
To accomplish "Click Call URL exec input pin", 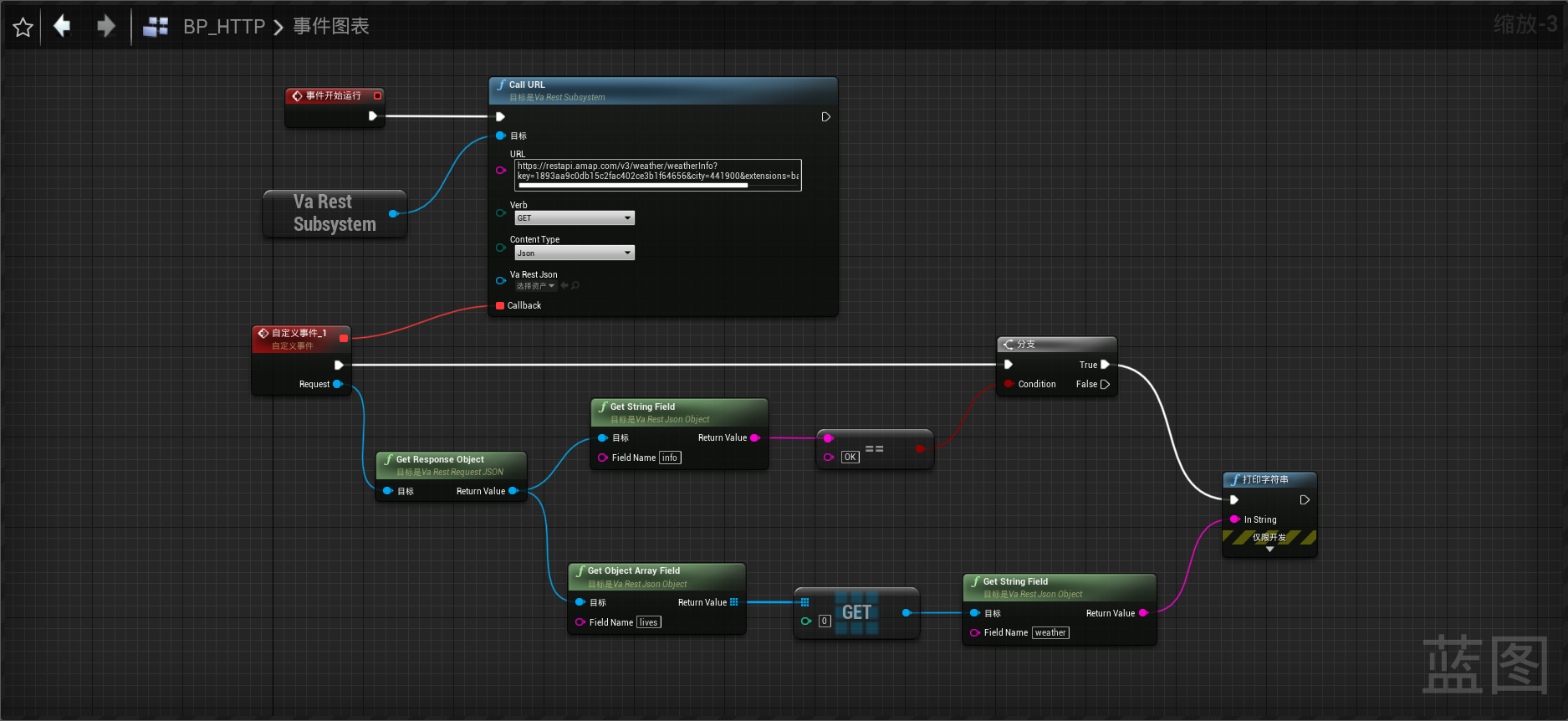I will [500, 117].
